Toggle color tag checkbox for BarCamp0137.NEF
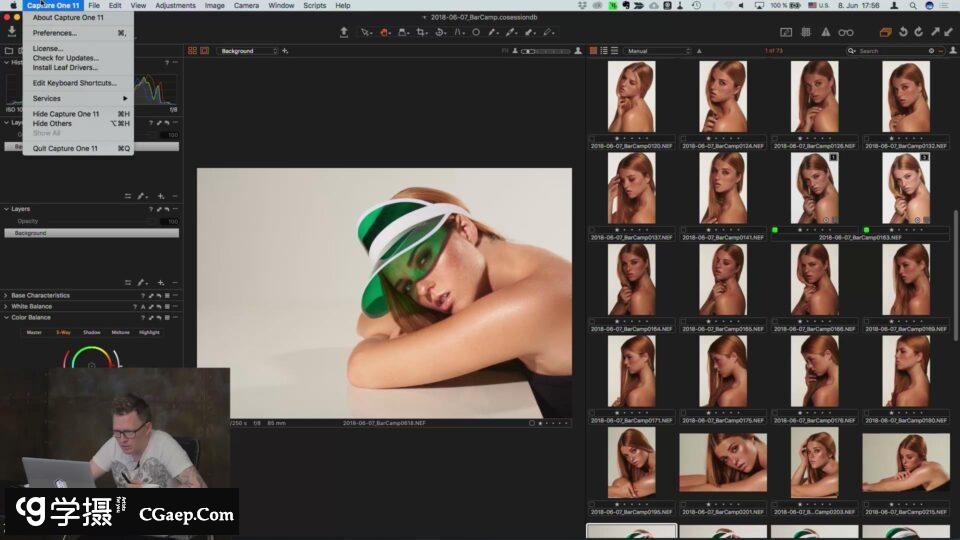The image size is (960, 540). pyautogui.click(x=592, y=230)
